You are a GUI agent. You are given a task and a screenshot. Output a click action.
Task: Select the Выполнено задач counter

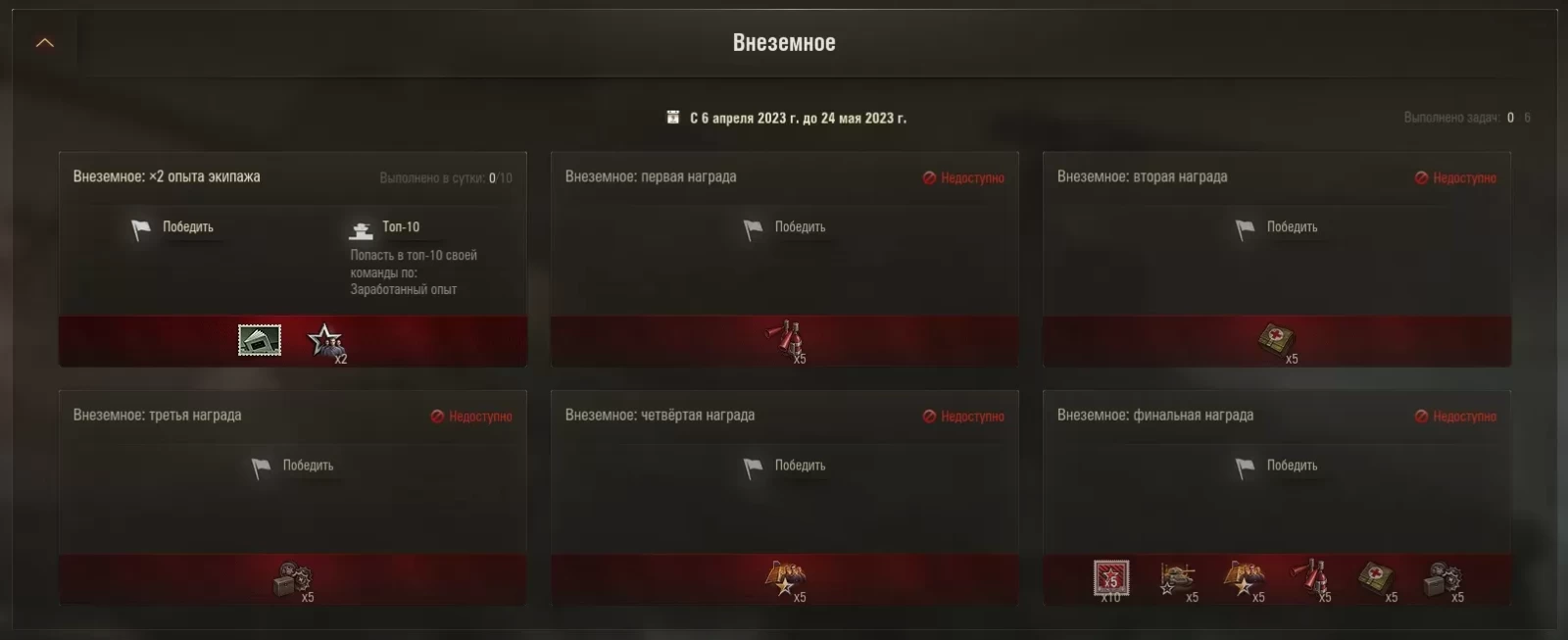(x=1467, y=118)
